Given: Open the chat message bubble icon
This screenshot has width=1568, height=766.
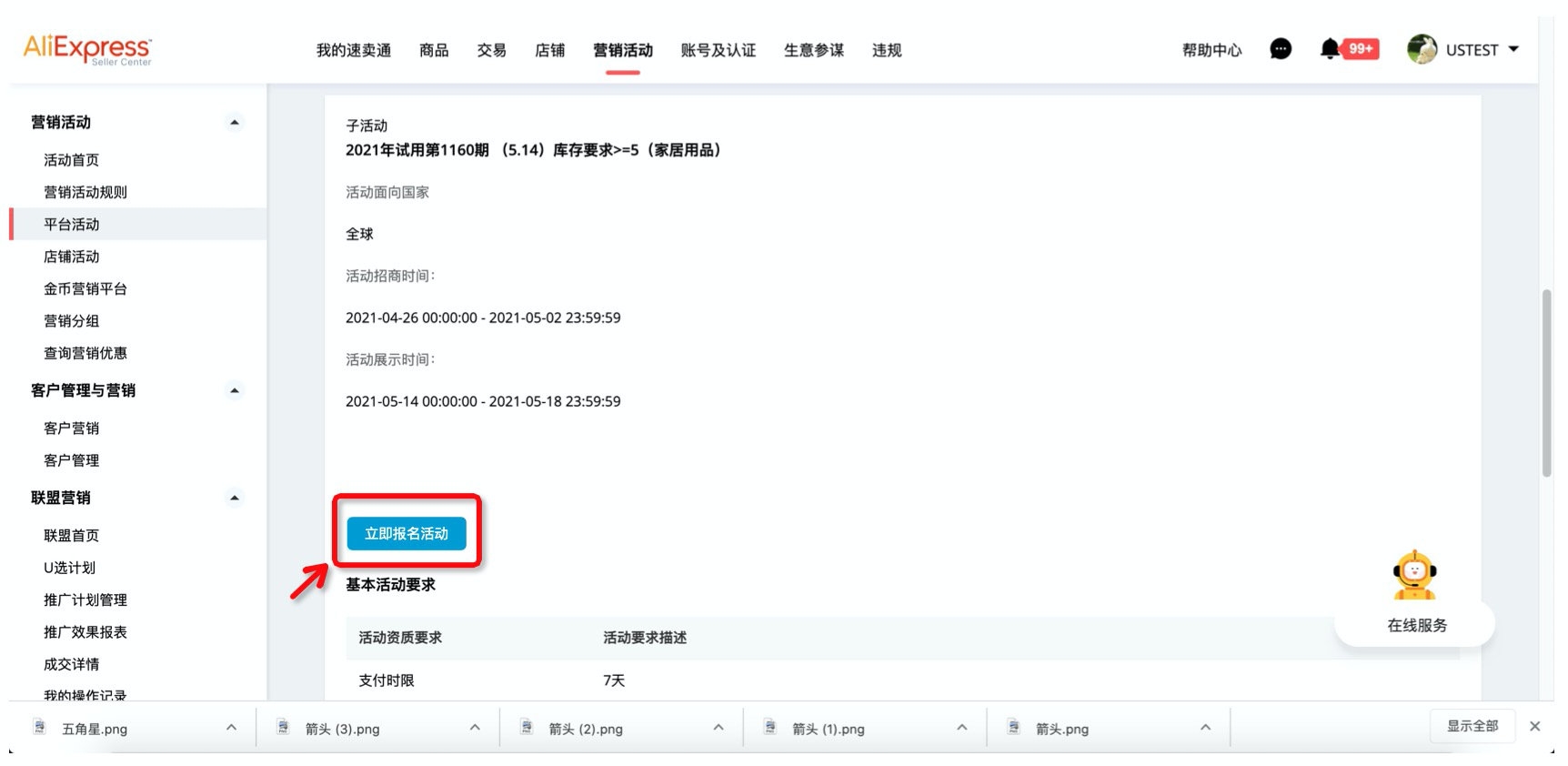Looking at the screenshot, I should pos(1281,49).
